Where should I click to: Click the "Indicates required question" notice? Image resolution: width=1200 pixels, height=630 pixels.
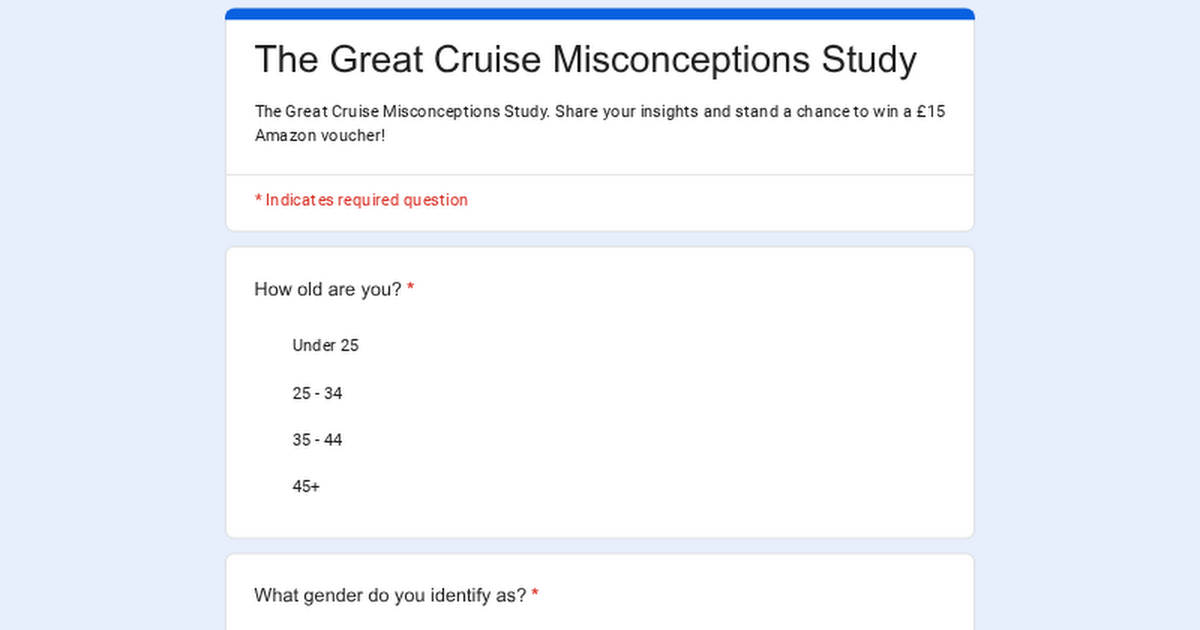coord(366,200)
